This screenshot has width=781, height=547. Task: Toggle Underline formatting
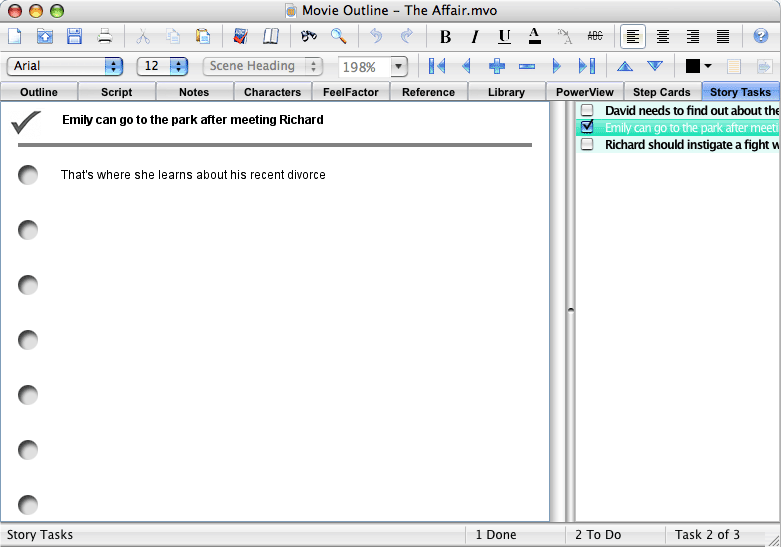(x=505, y=36)
